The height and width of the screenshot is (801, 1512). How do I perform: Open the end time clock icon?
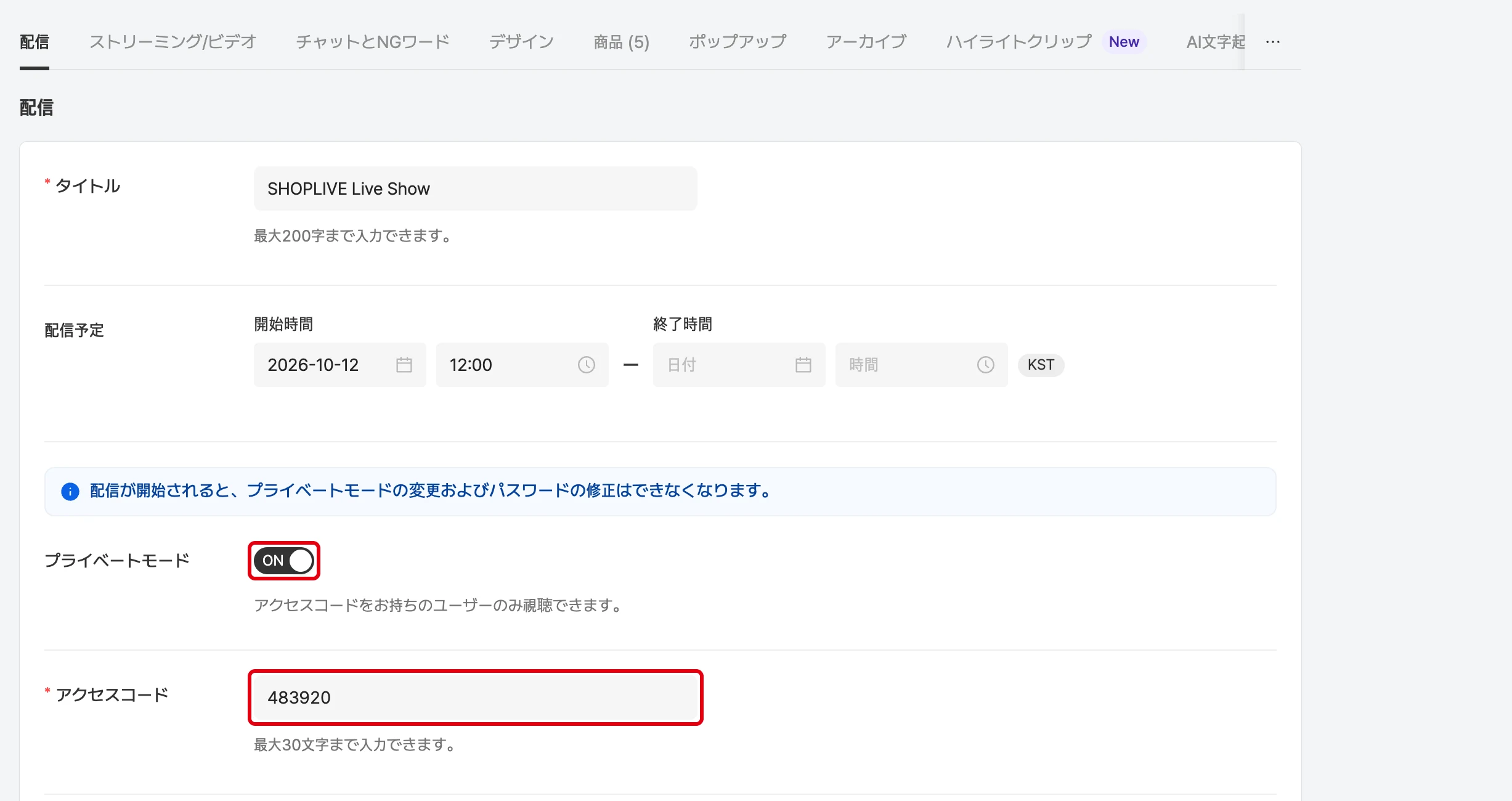[986, 365]
